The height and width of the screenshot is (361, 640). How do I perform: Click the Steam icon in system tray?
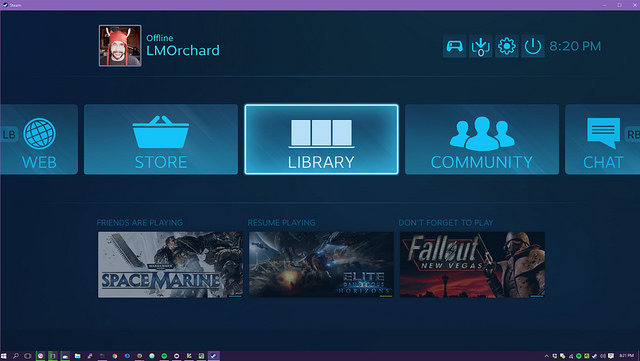(x=594, y=356)
